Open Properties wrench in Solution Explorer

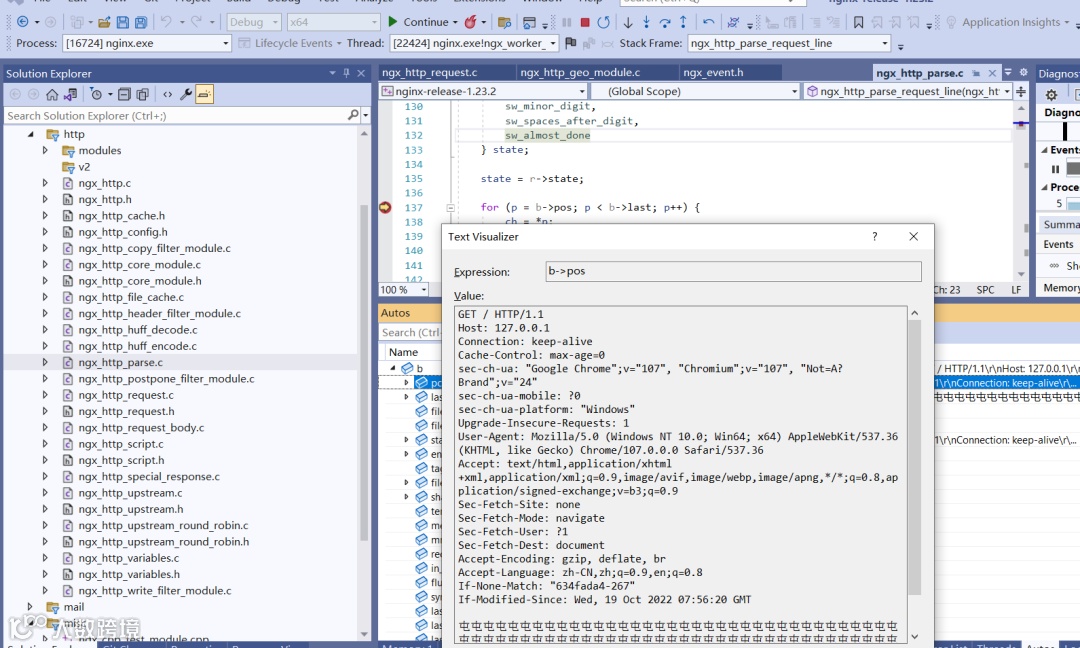pyautogui.click(x=186, y=94)
